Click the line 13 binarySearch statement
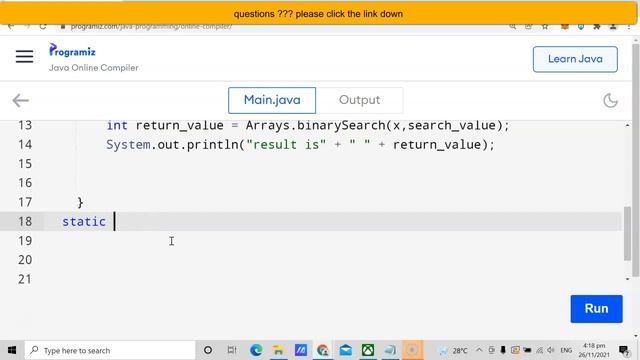Viewport: 640px width, 360px height. click(x=308, y=125)
